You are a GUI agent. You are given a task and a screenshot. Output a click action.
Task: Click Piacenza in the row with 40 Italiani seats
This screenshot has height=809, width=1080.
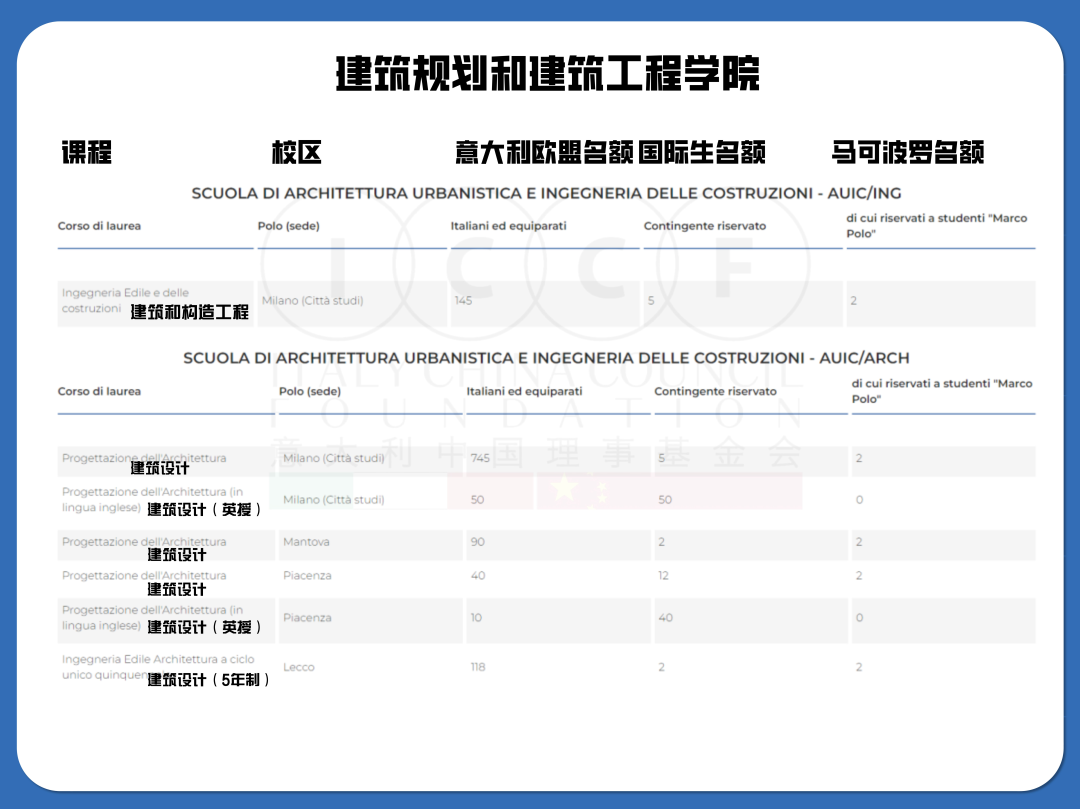[x=307, y=576]
